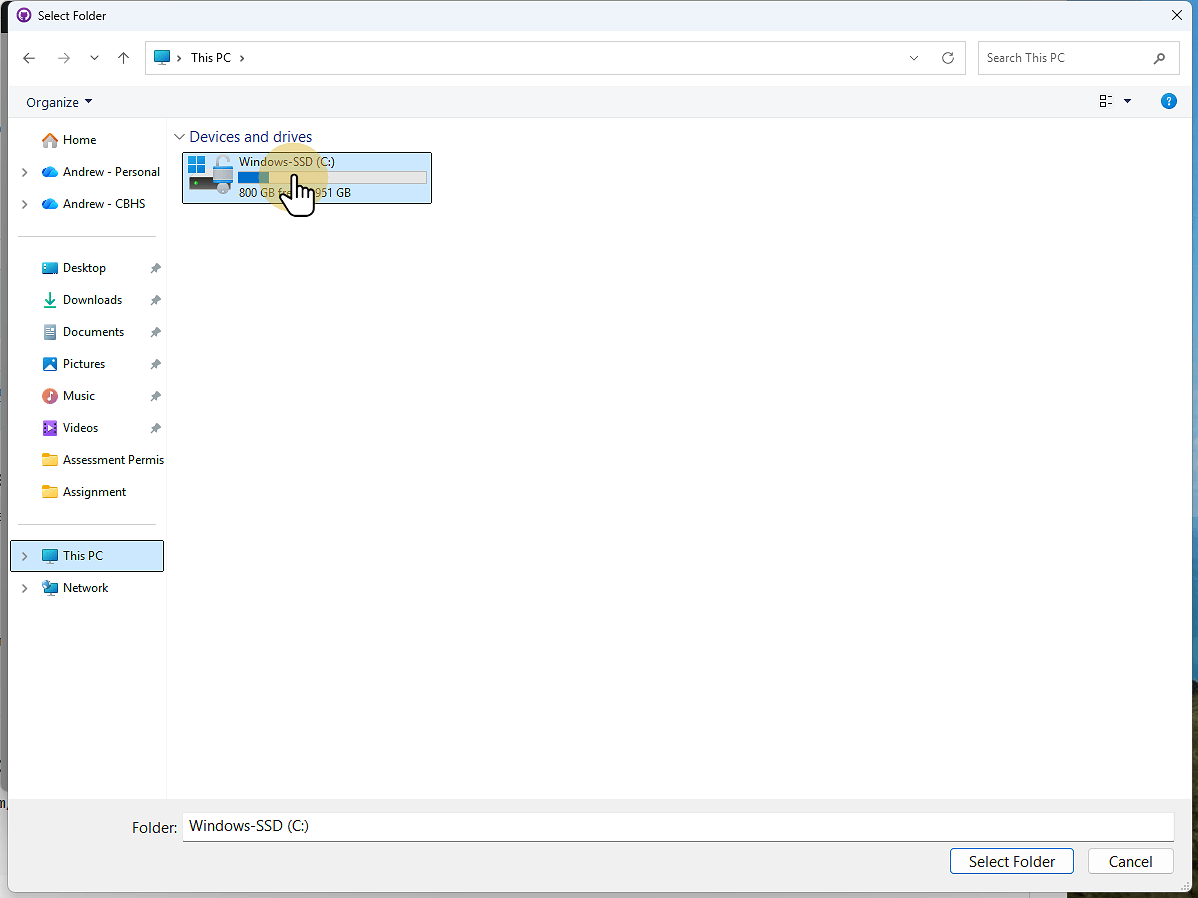Click the Folder name text field
The width and height of the screenshot is (1198, 898).
point(676,826)
